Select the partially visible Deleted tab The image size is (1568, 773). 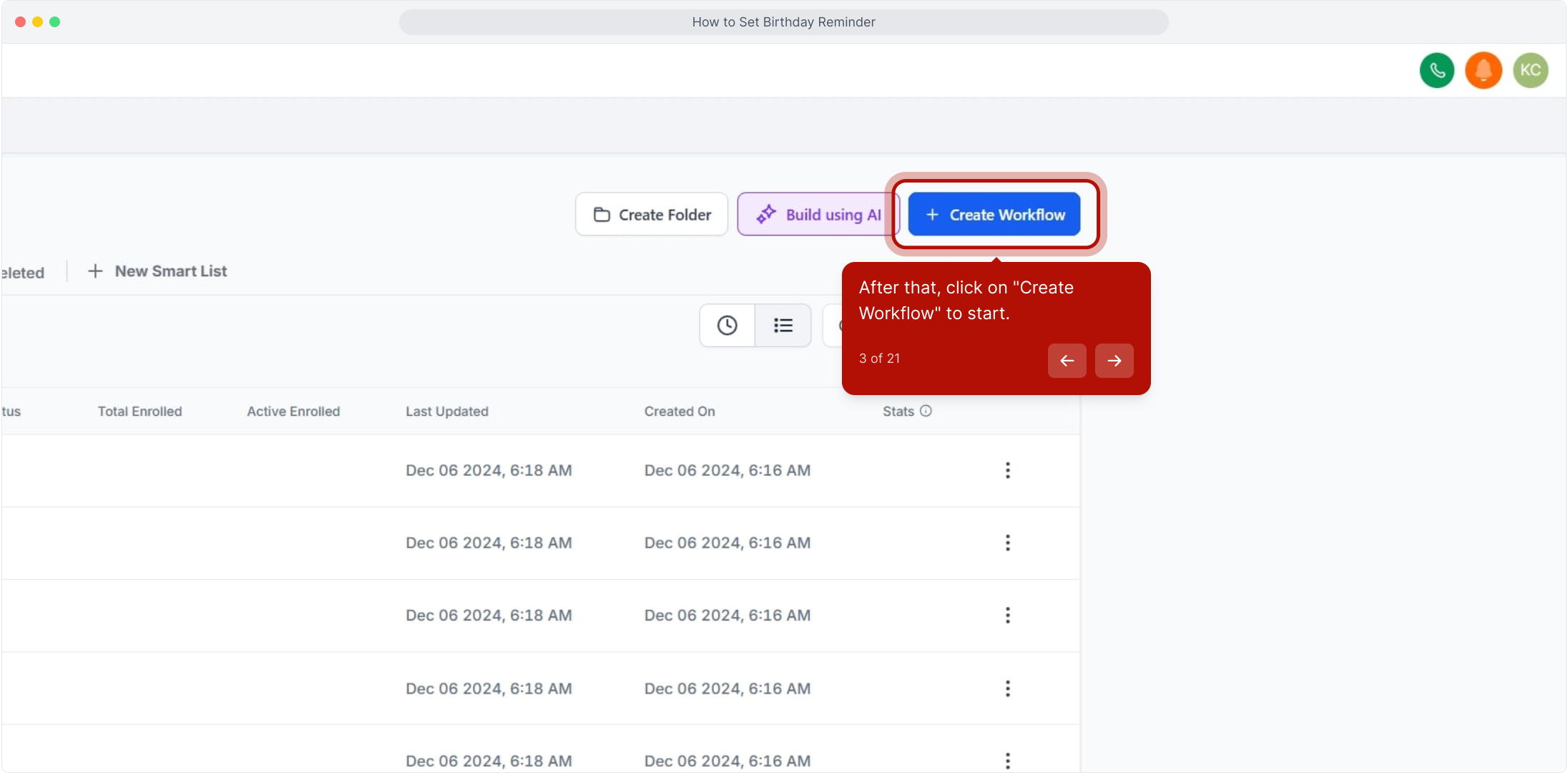coord(23,273)
